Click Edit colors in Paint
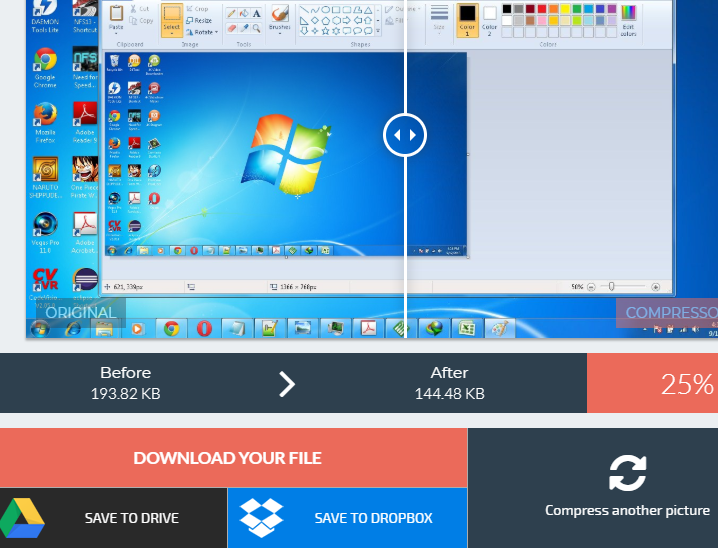 [628, 20]
